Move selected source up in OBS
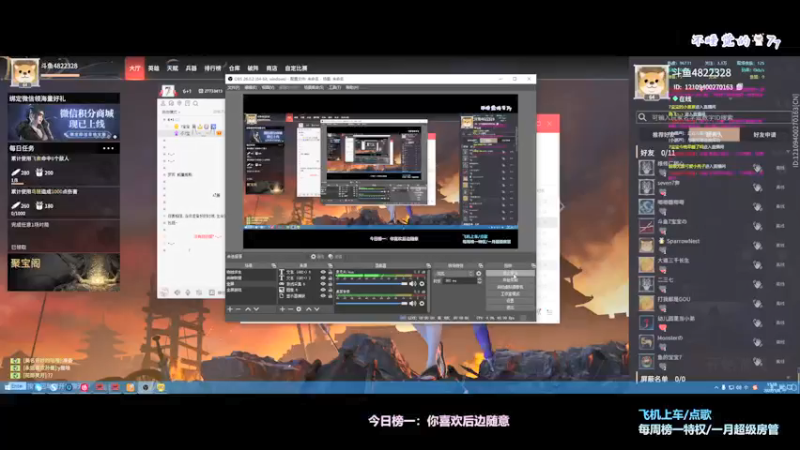800x450 pixels. click(309, 309)
